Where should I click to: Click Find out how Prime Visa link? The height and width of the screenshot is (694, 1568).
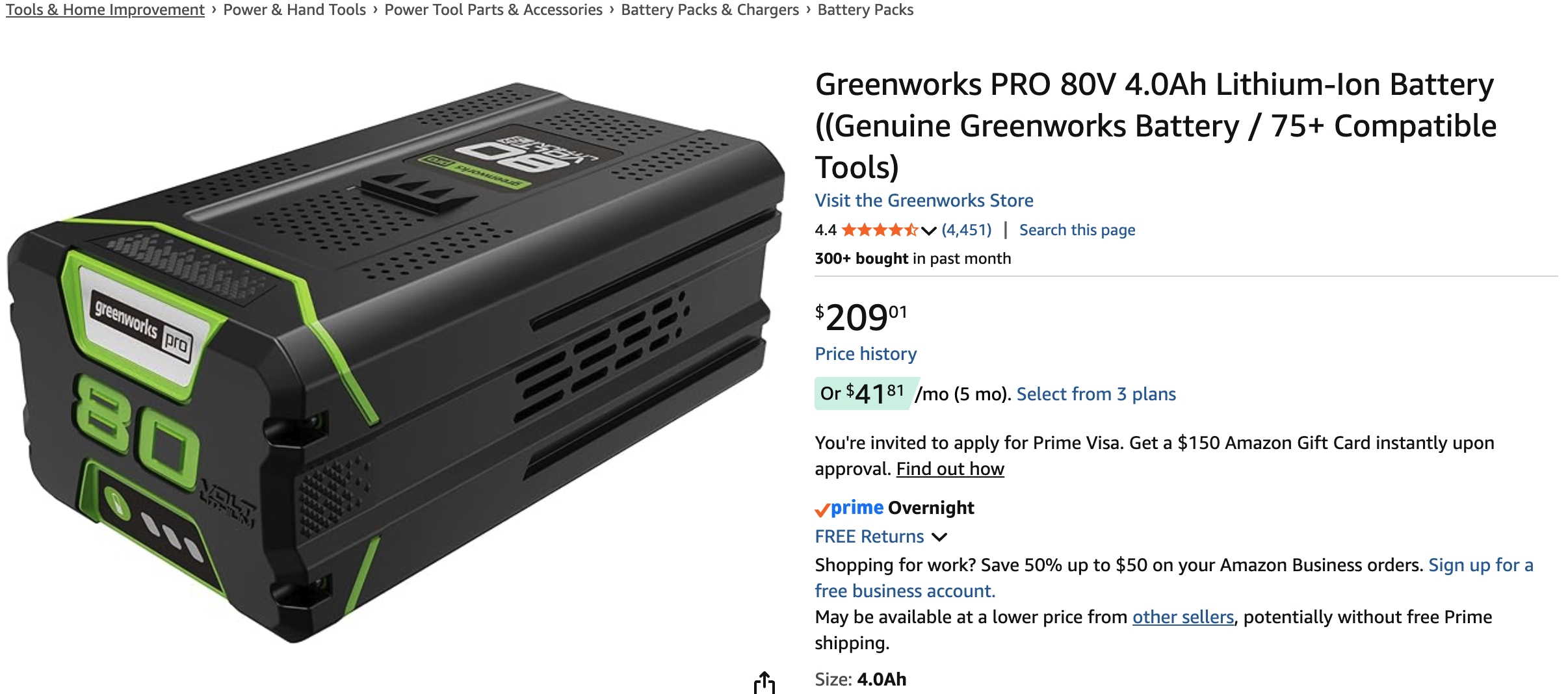point(950,469)
